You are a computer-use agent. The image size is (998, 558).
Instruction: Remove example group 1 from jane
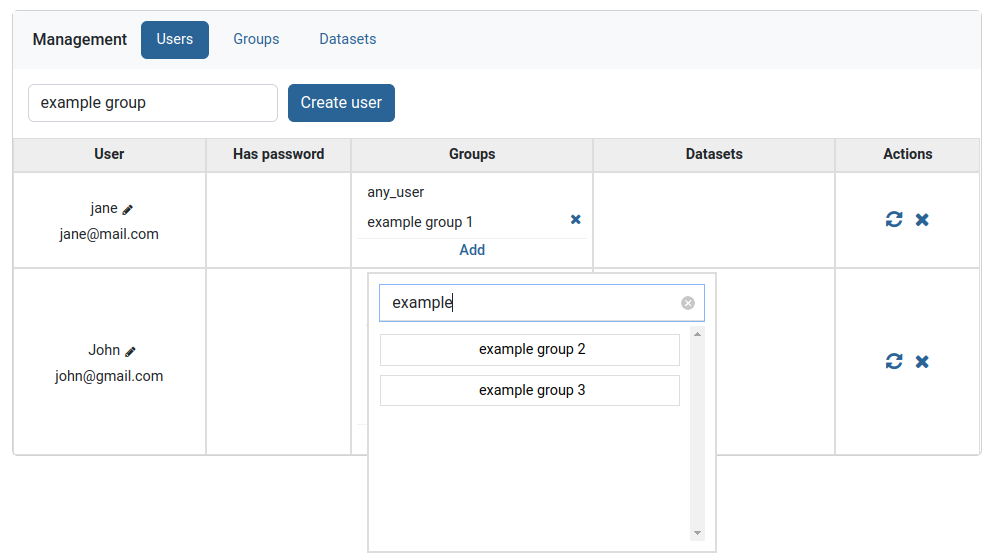(575, 220)
